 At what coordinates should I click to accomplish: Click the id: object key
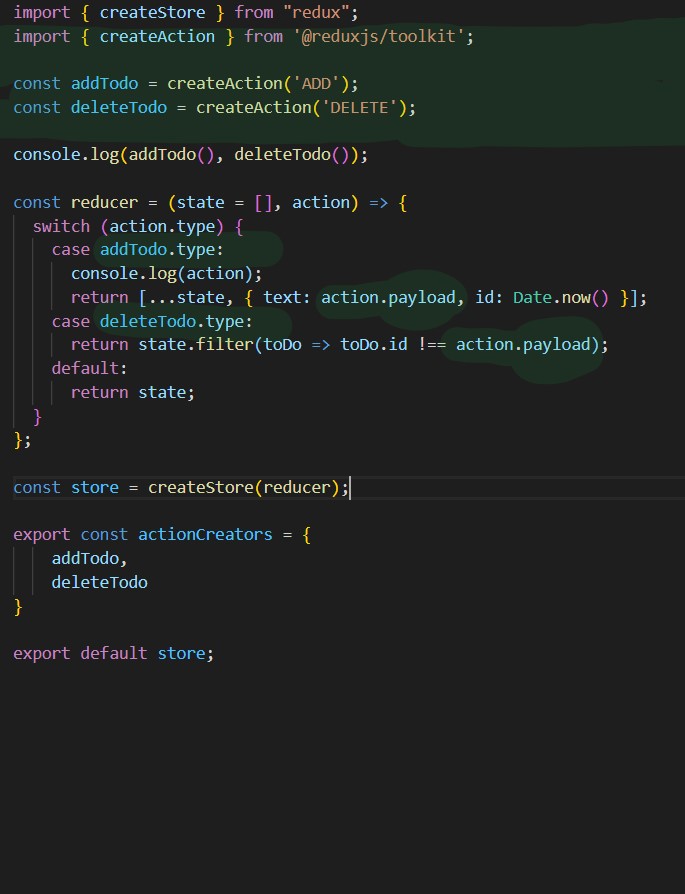pyautogui.click(x=489, y=298)
